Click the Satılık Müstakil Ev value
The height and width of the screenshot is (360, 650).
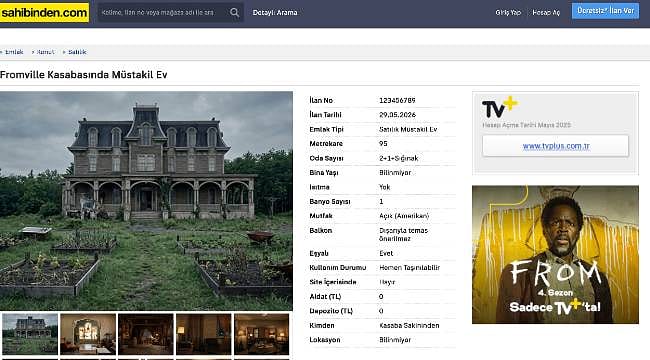point(408,129)
